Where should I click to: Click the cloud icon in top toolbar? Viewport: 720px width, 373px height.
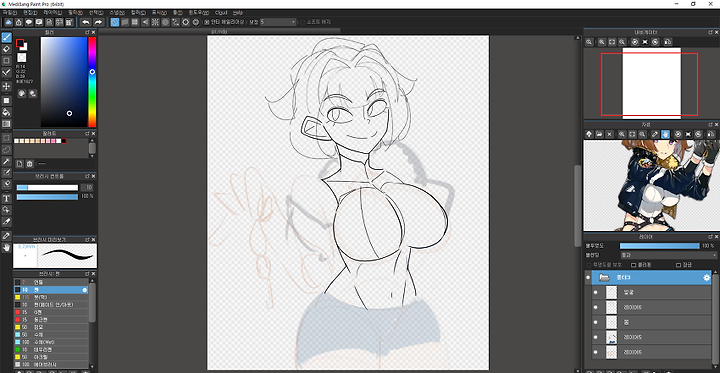click(8, 22)
